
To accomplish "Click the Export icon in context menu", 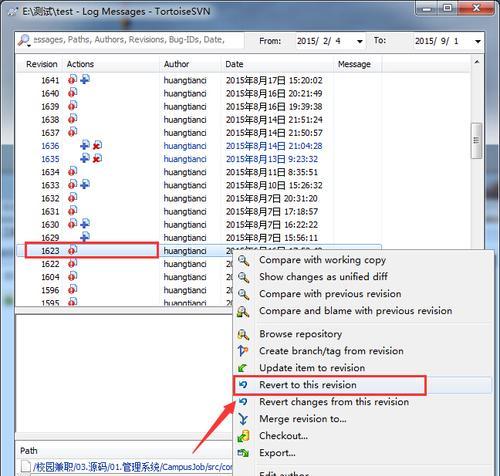I will click(x=243, y=453).
